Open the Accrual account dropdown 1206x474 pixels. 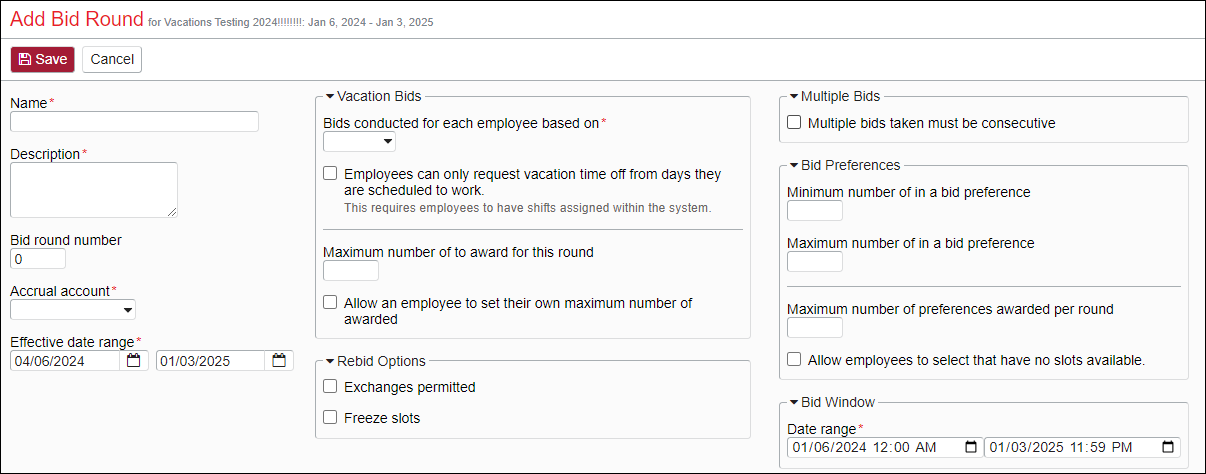click(73, 310)
